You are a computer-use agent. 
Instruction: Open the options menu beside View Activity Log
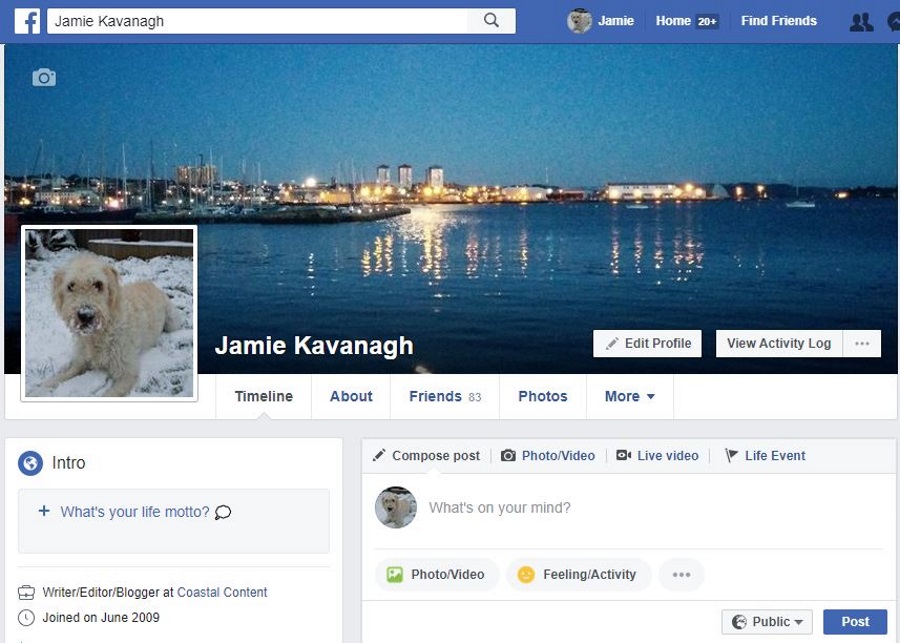click(862, 343)
